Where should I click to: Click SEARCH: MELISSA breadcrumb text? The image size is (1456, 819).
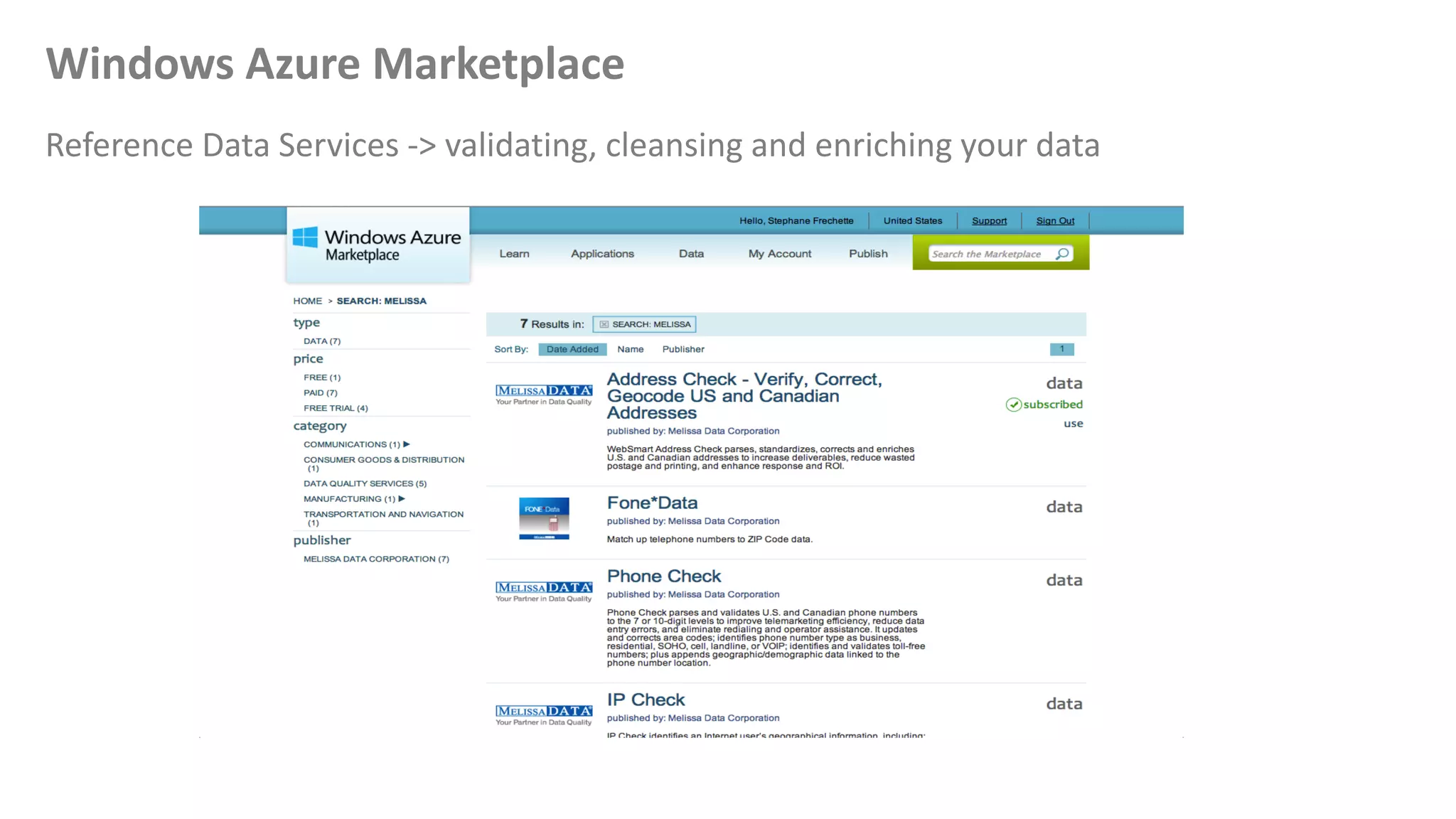(381, 301)
